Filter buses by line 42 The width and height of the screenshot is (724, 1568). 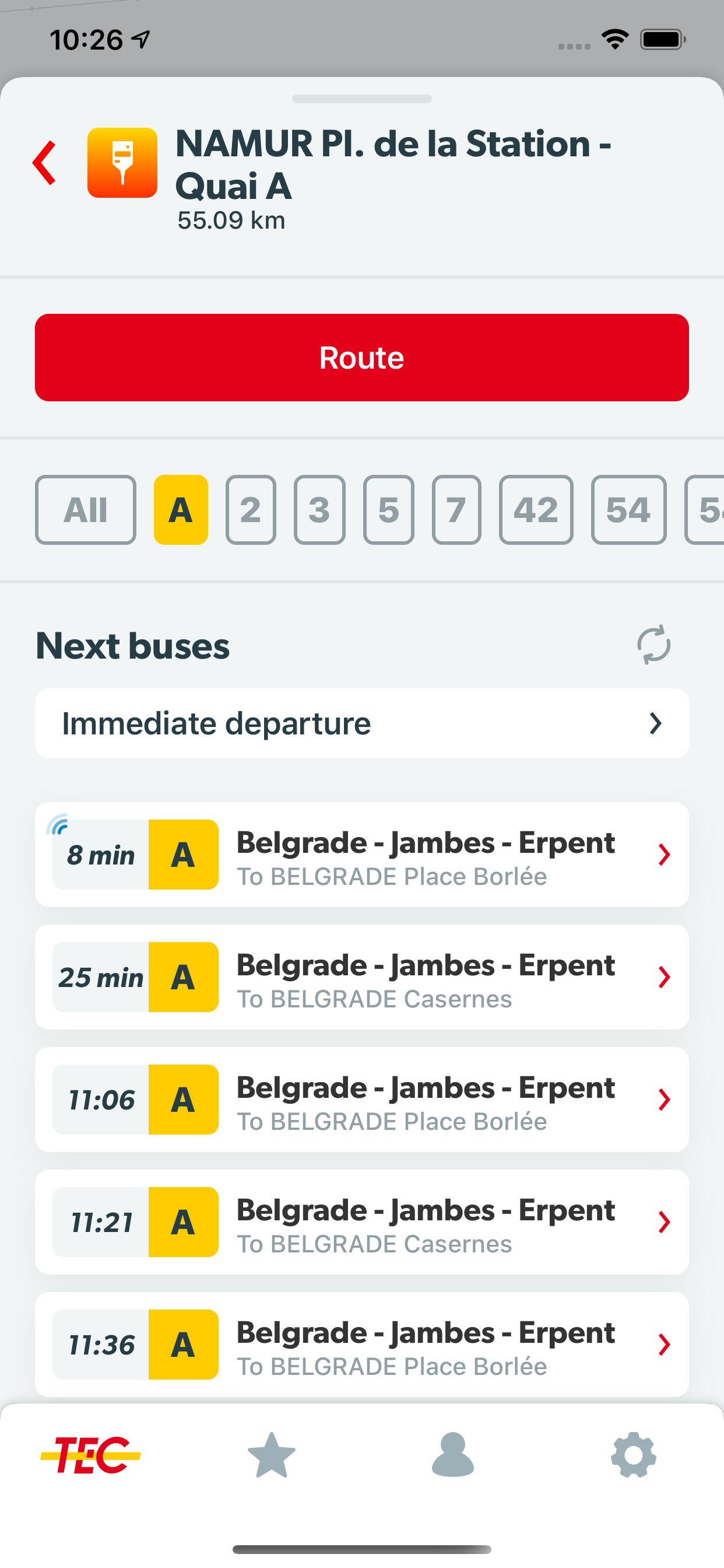pos(535,509)
